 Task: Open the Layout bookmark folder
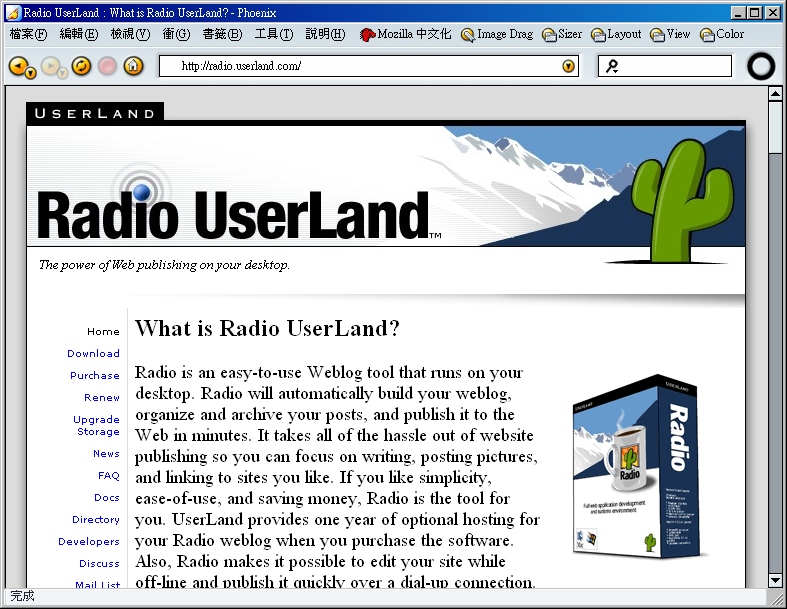coord(616,34)
